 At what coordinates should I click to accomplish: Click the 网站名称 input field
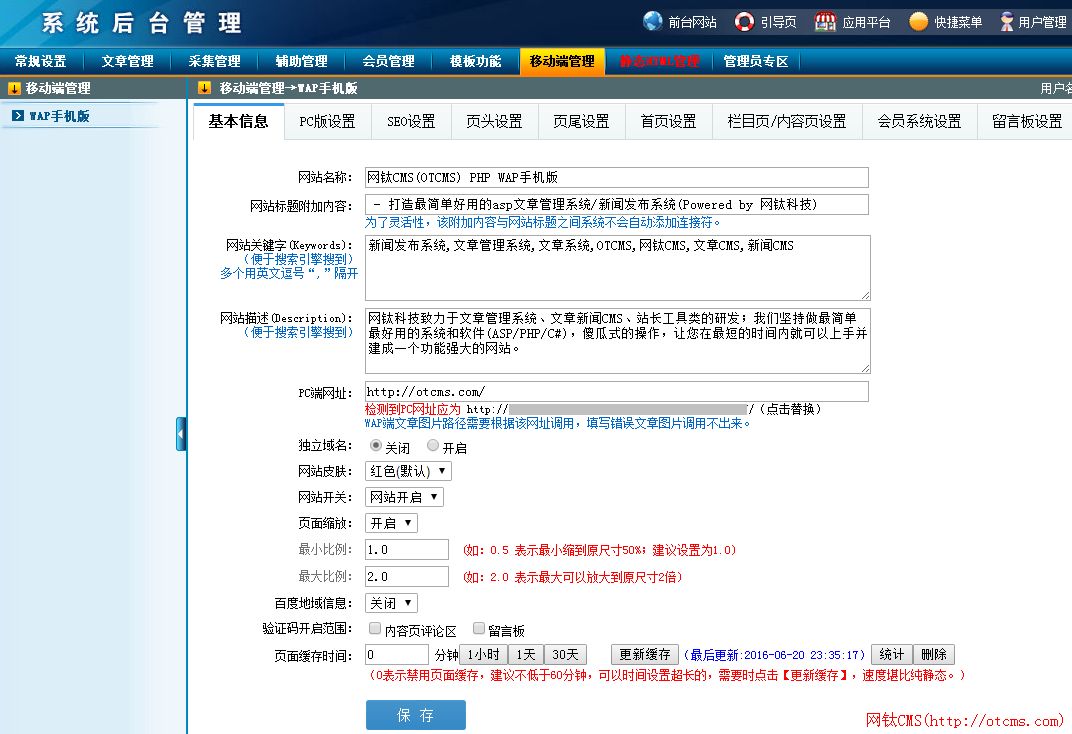point(616,178)
